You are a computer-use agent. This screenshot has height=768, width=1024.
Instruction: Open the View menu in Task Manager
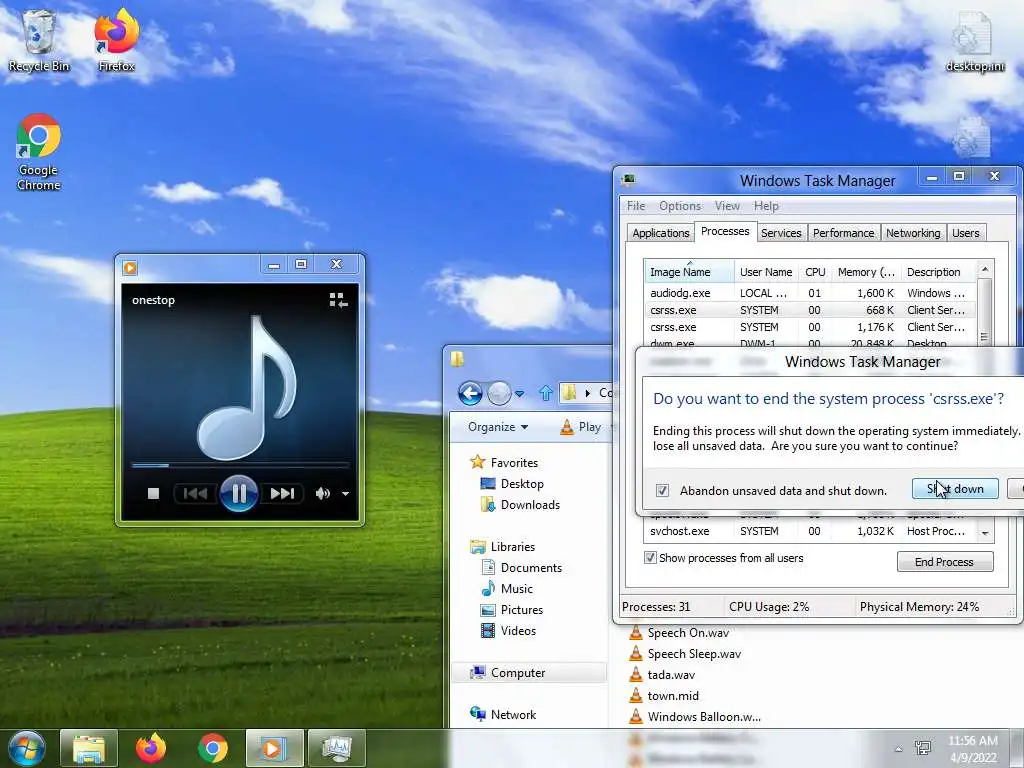[727, 206]
